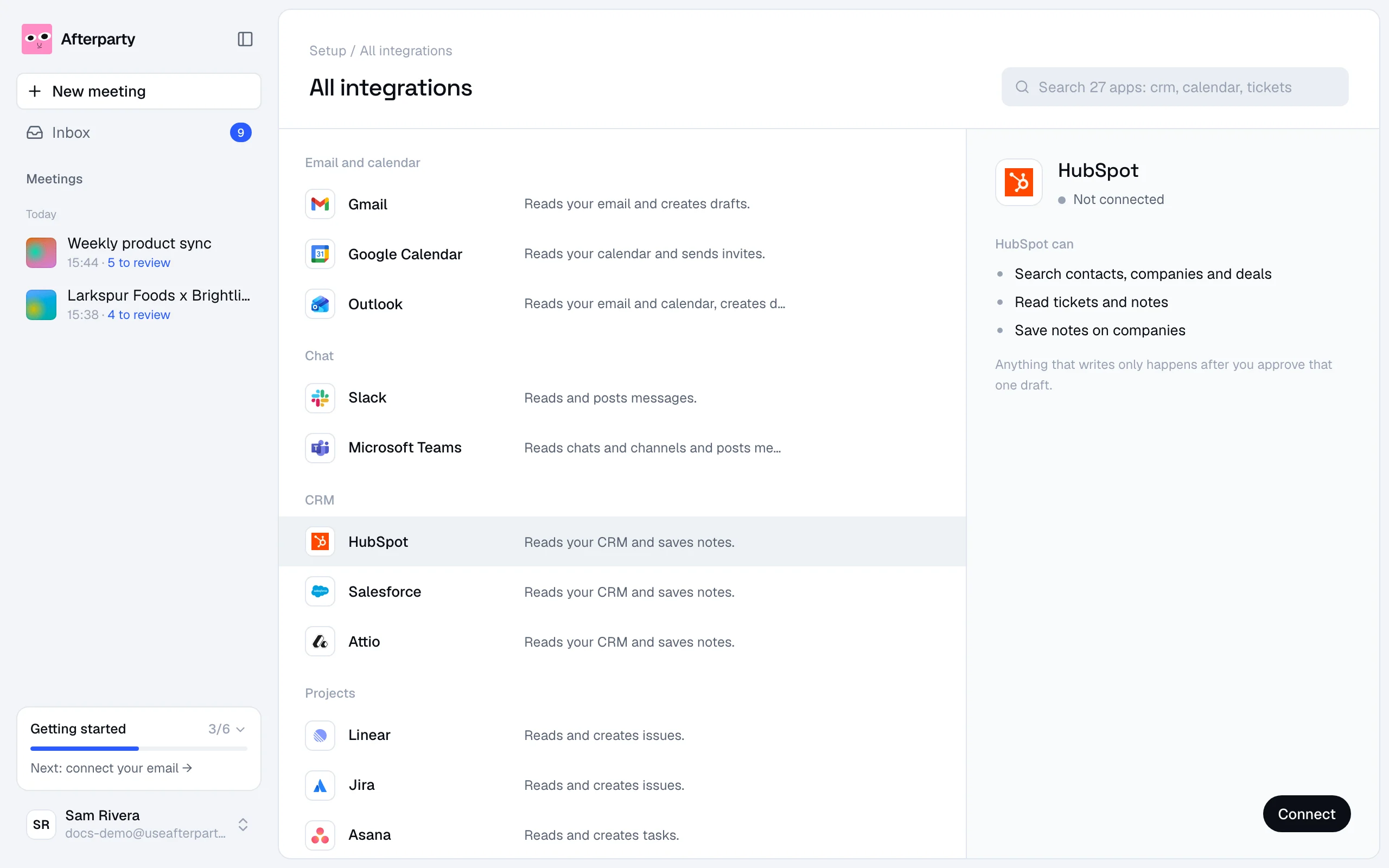Click the SR avatar
This screenshot has width=1389, height=868.
pyautogui.click(x=41, y=825)
